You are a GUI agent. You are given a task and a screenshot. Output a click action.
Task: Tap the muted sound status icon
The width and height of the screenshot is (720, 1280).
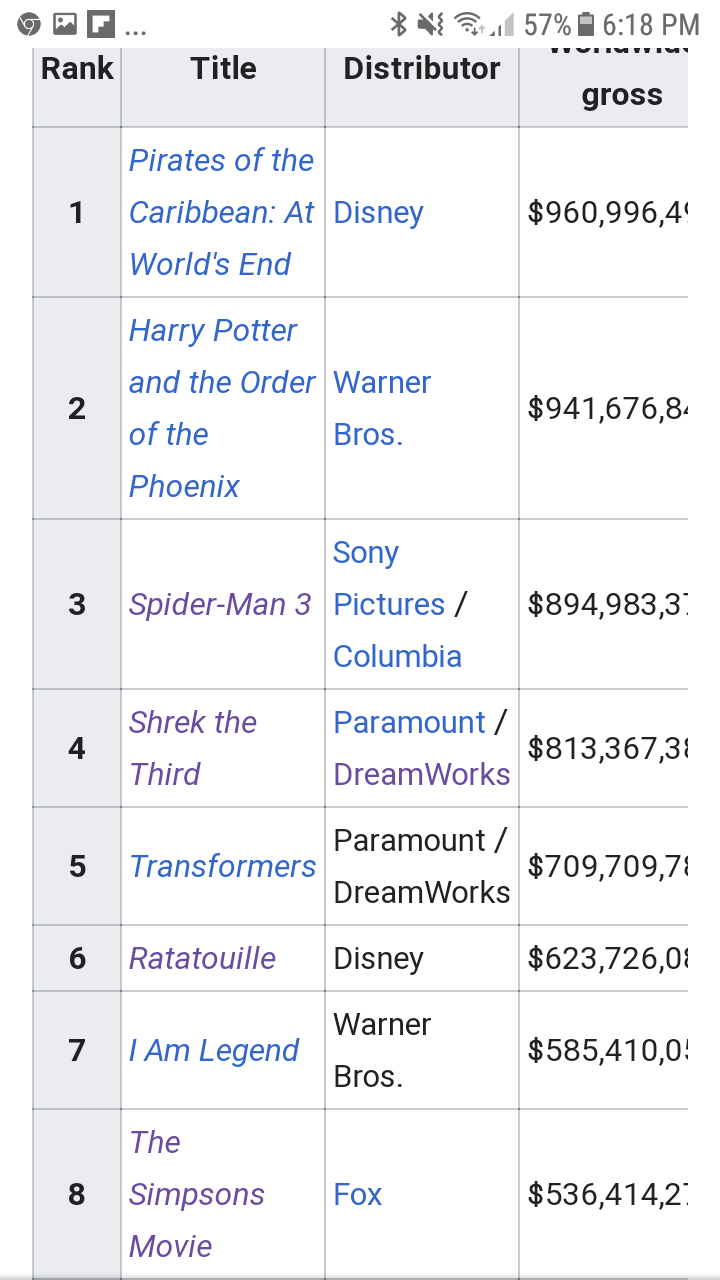431,24
